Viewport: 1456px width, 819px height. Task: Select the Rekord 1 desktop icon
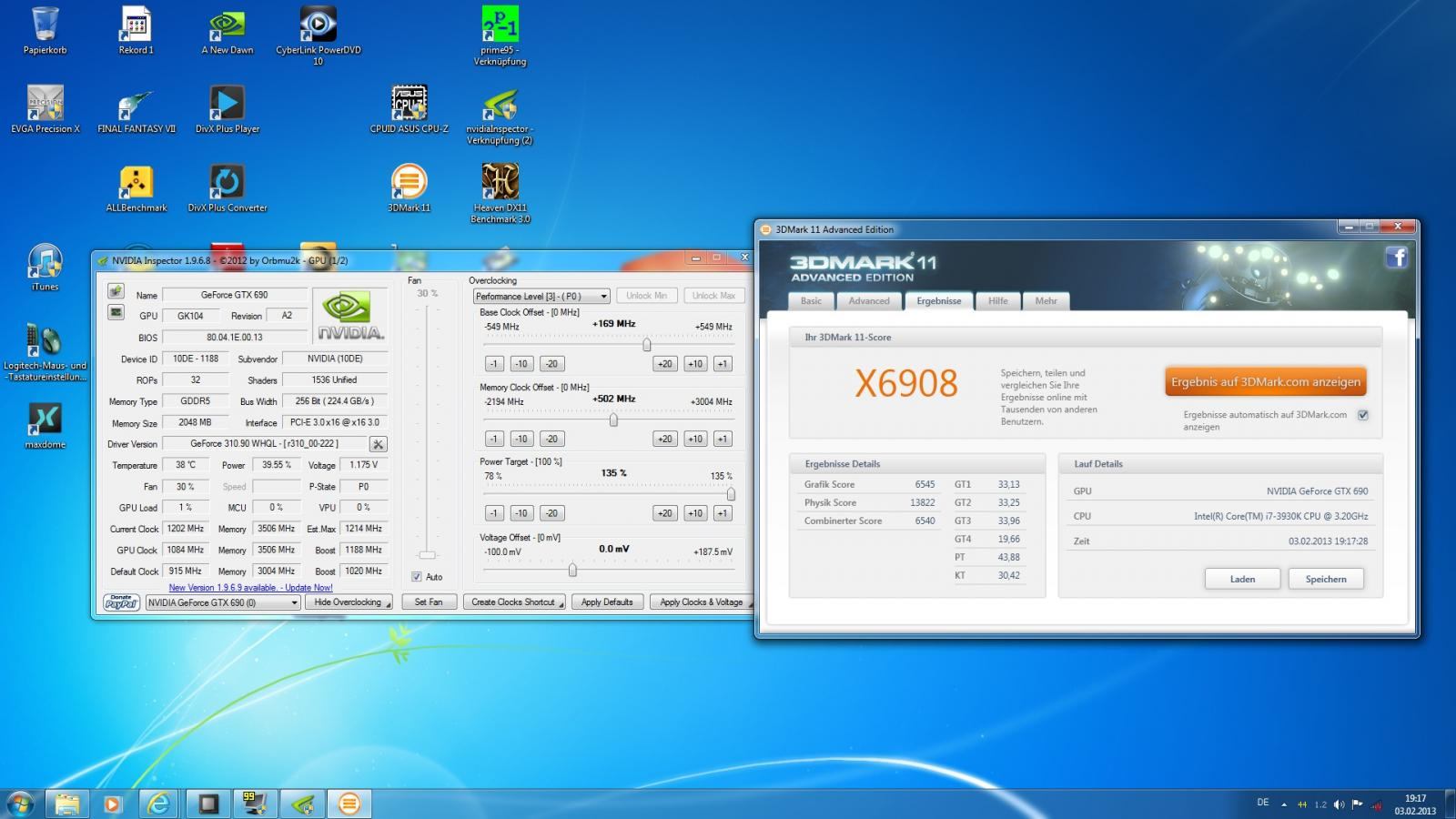[136, 30]
